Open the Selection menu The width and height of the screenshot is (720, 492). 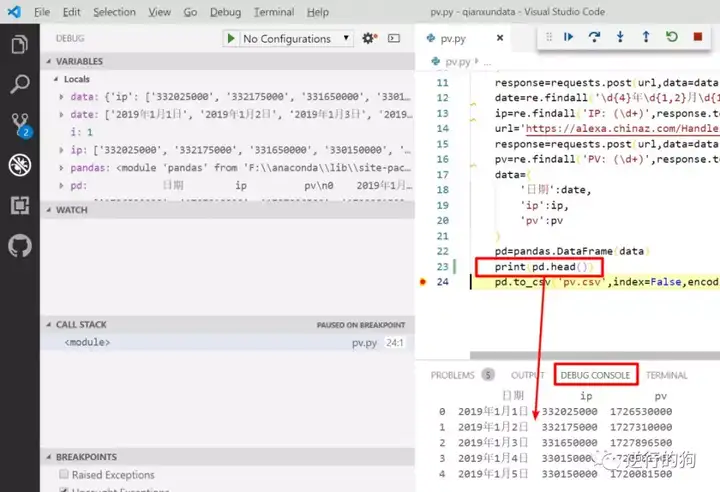pos(114,12)
